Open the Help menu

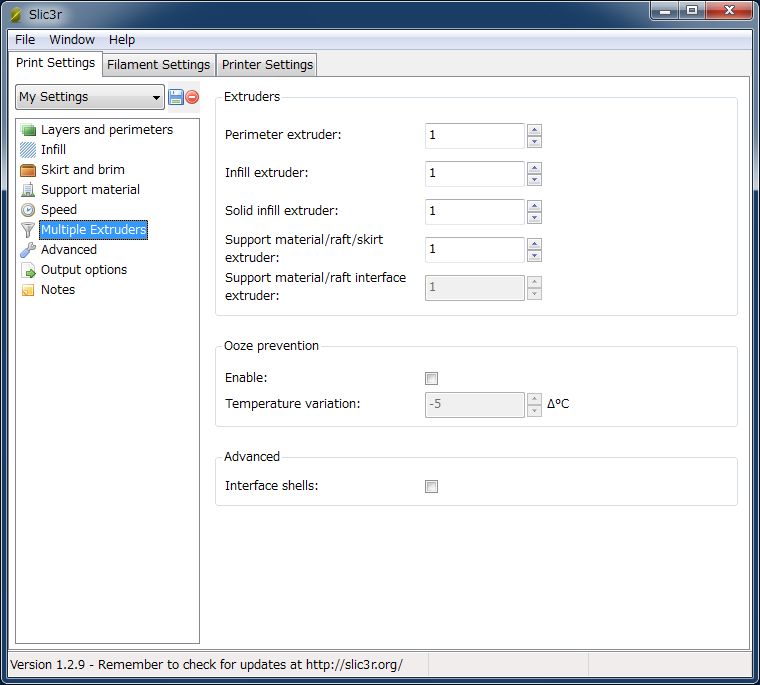click(122, 40)
